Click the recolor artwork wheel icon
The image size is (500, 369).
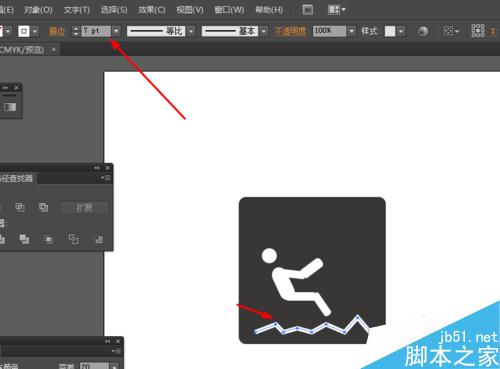point(423,31)
